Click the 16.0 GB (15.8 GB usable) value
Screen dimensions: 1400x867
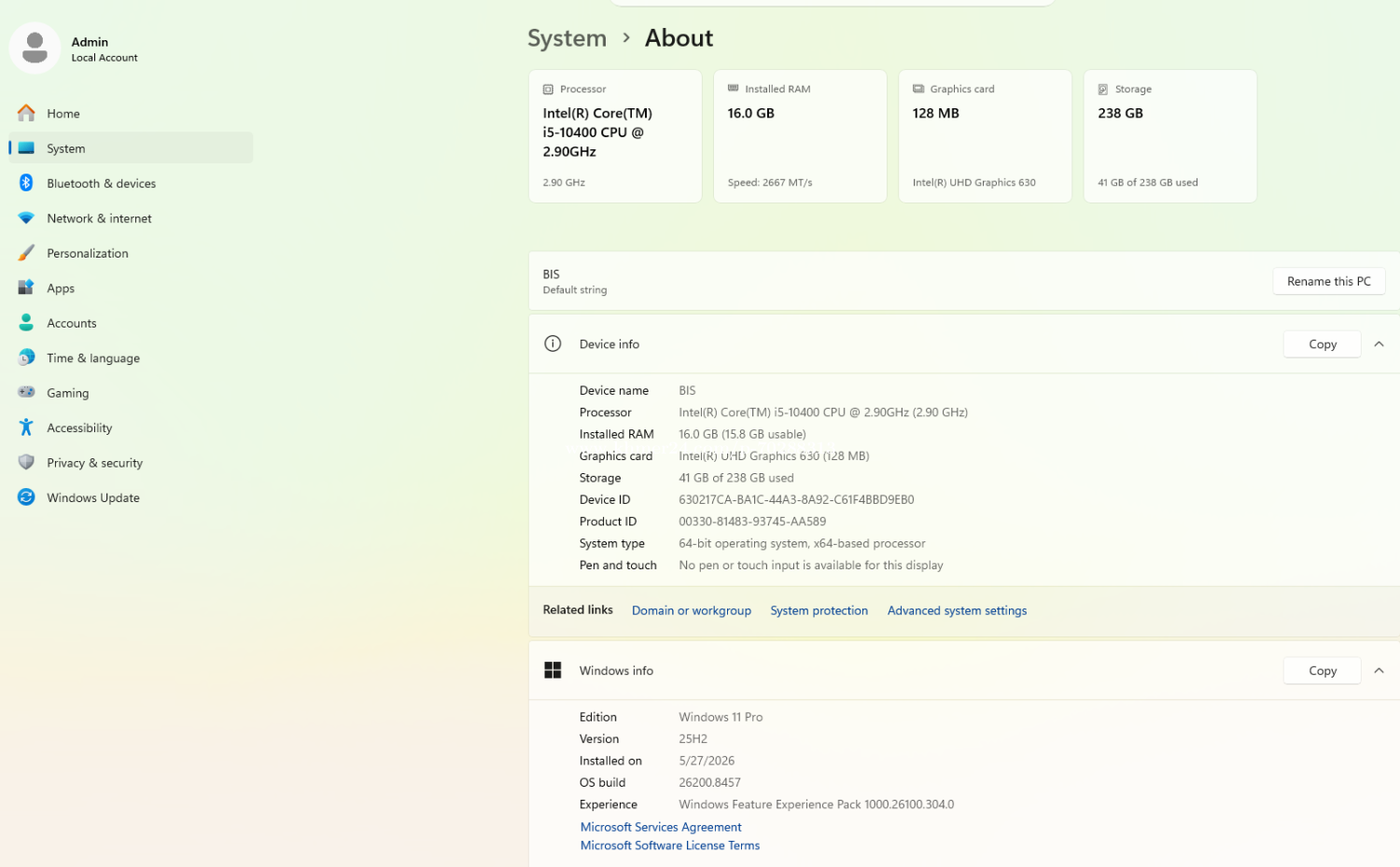[742, 434]
